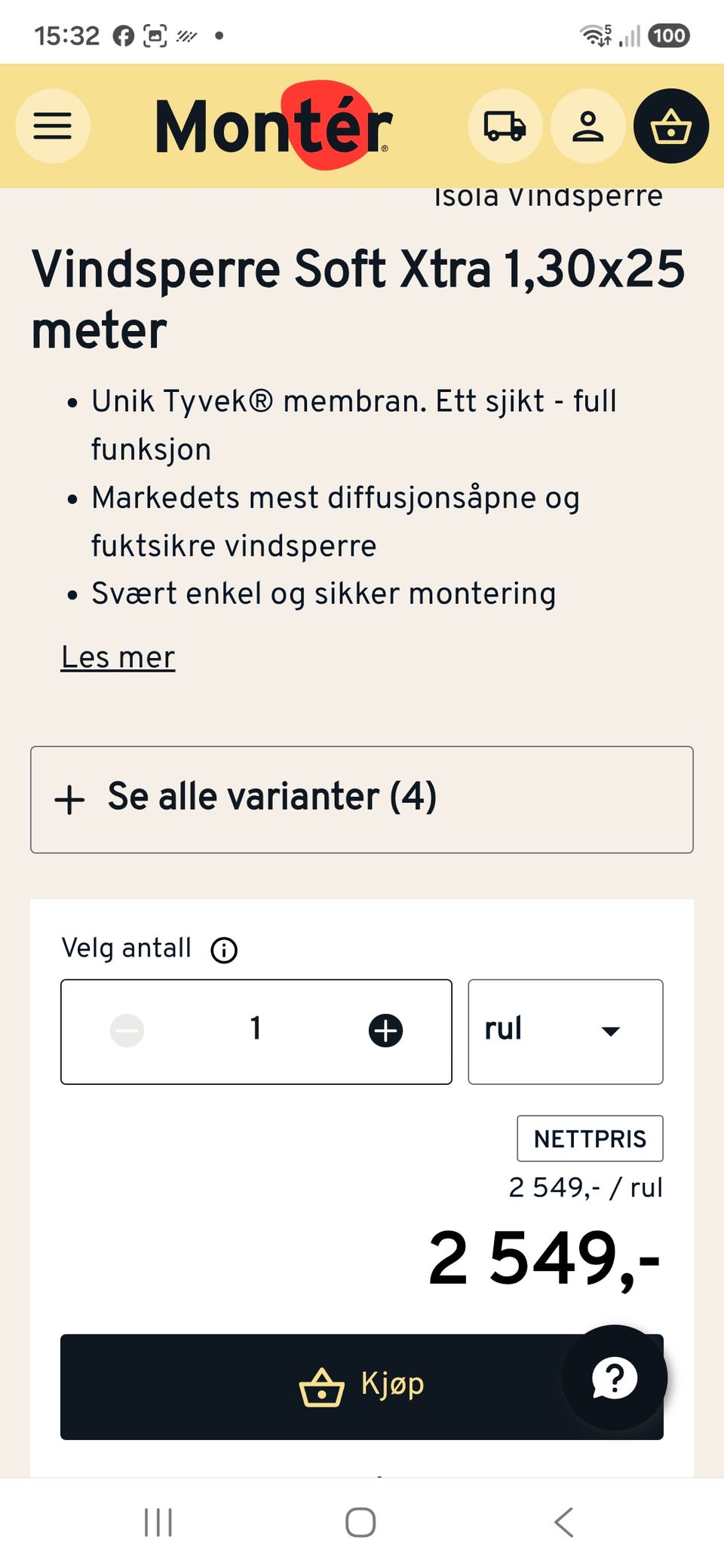724x1568 pixels.
Task: Open the hamburger menu
Action: (53, 126)
